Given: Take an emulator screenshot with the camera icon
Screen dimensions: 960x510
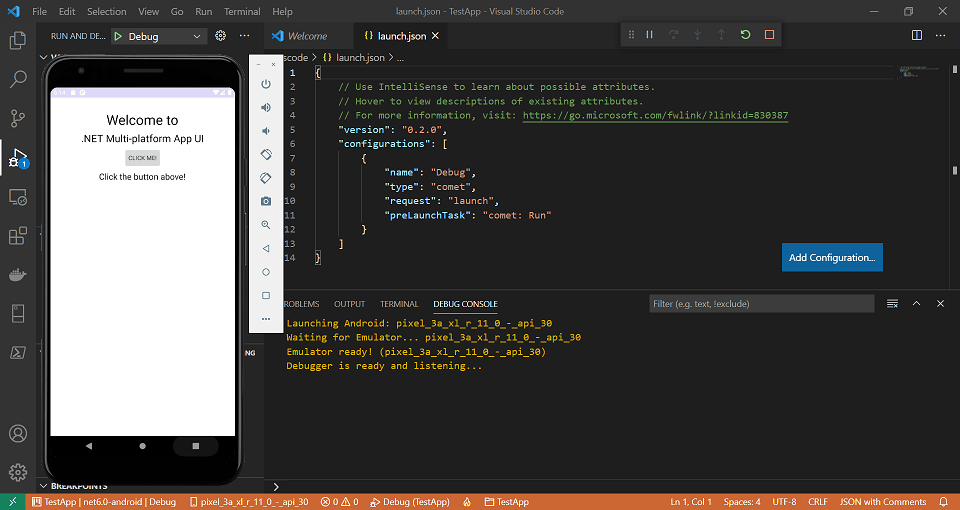Looking at the screenshot, I should coord(266,201).
